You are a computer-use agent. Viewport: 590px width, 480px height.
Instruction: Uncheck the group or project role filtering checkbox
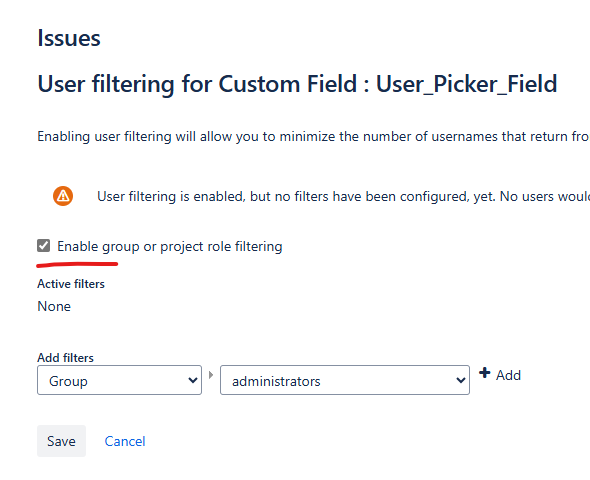[x=44, y=246]
